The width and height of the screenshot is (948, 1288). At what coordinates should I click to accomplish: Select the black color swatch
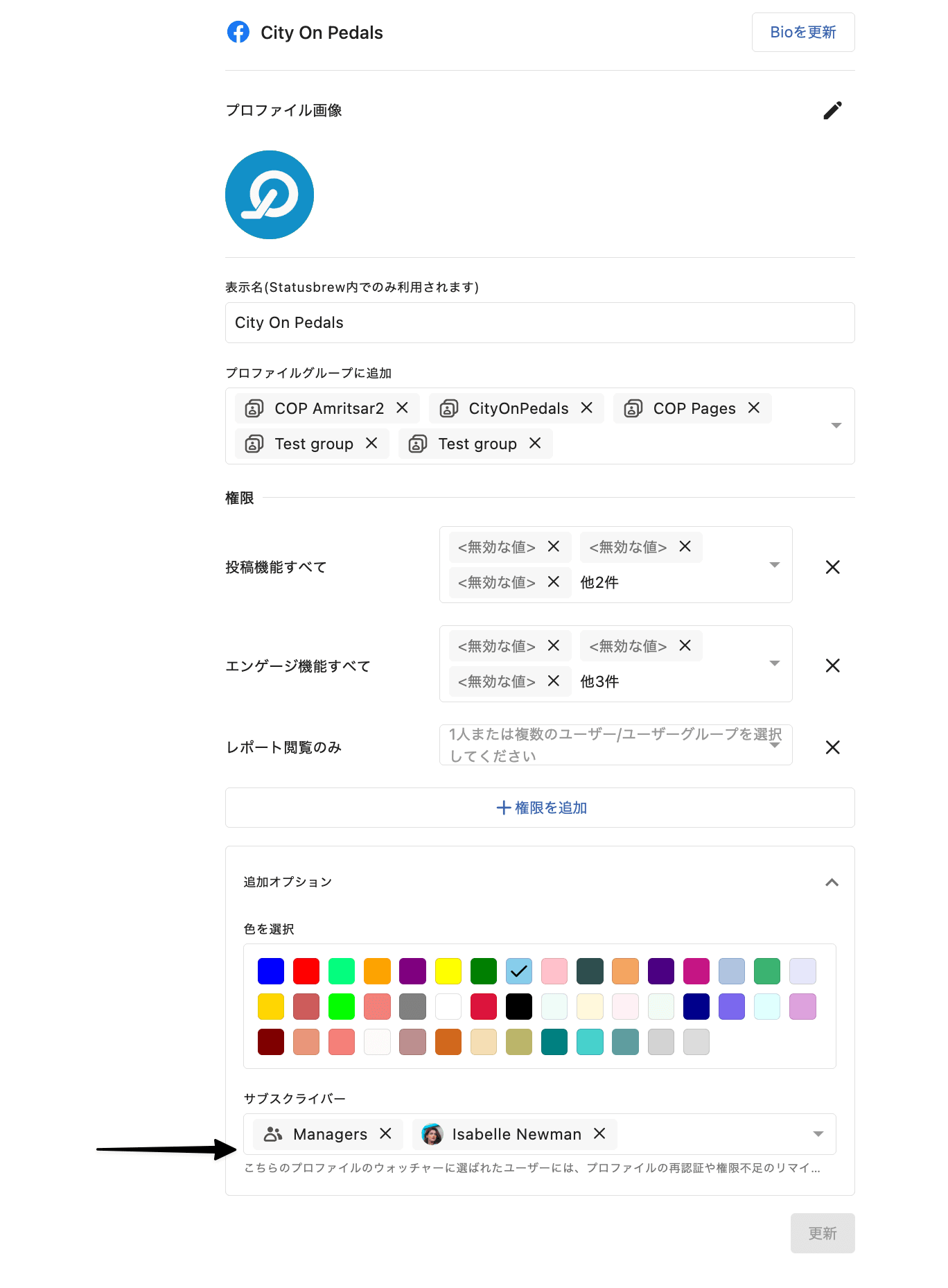tap(518, 1007)
